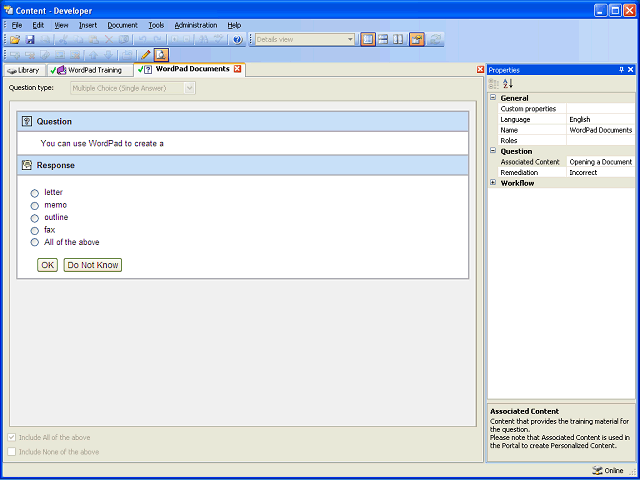Select the memo radio option
Viewport: 640px width, 480px height.
35,205
